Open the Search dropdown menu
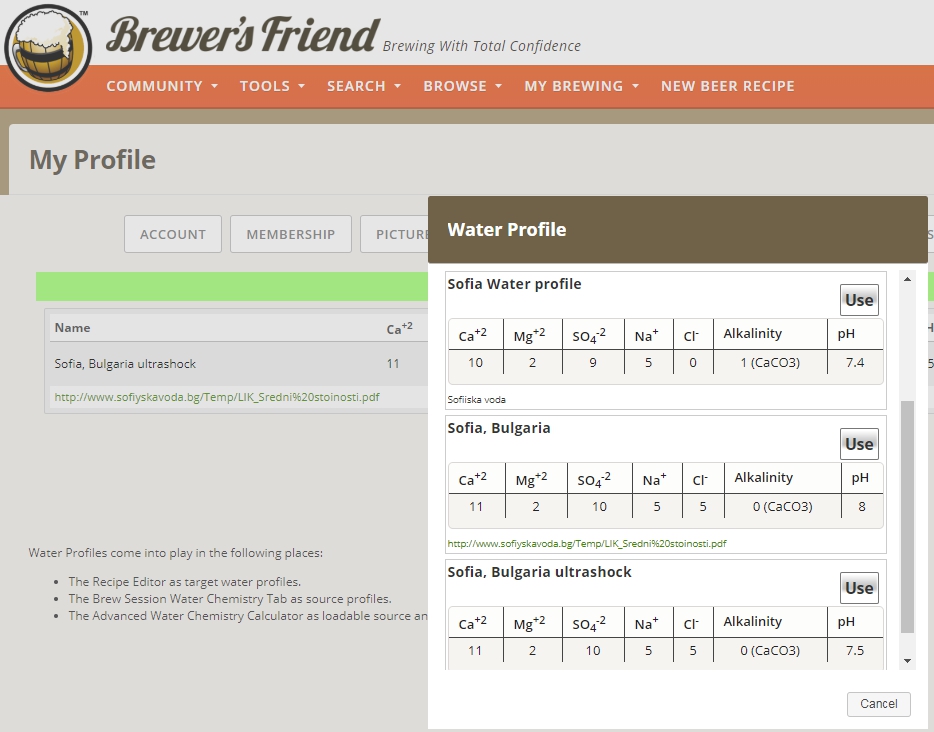The image size is (934, 732). tap(364, 86)
